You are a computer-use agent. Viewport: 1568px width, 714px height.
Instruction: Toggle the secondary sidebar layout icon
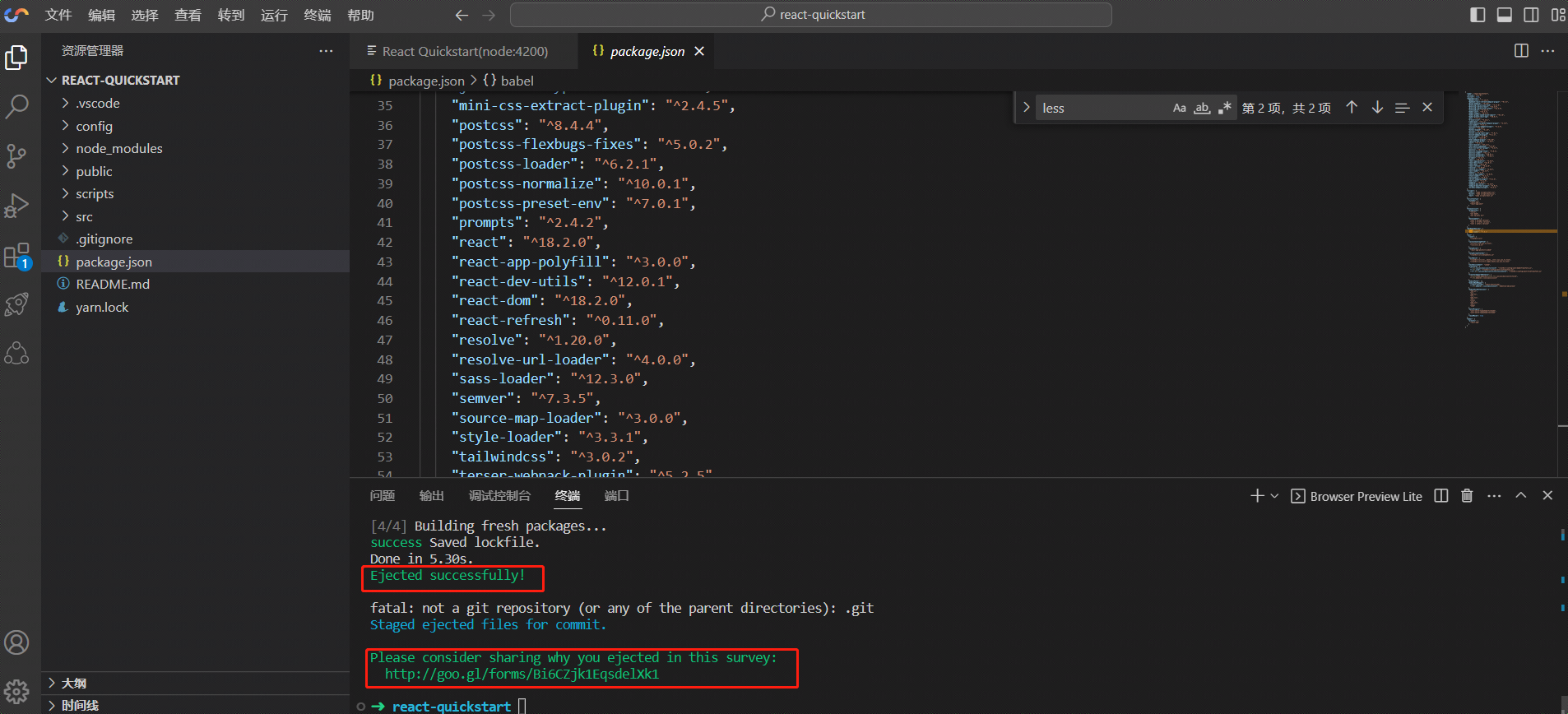point(1531,15)
